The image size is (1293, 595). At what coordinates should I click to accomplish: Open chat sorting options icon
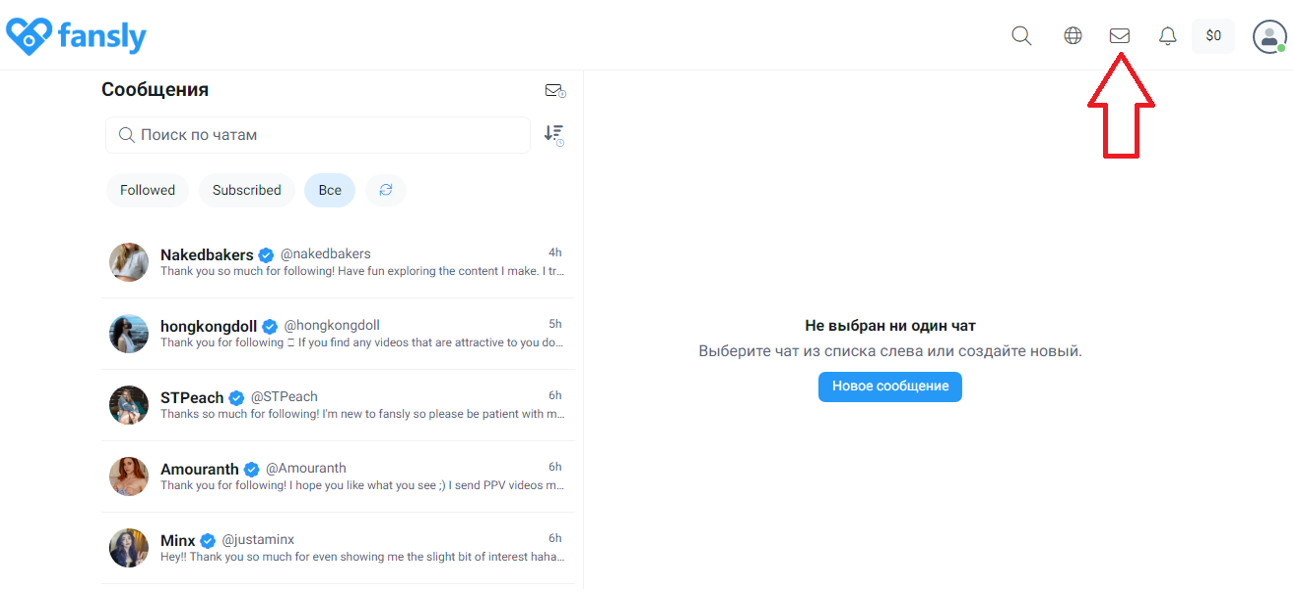point(554,134)
